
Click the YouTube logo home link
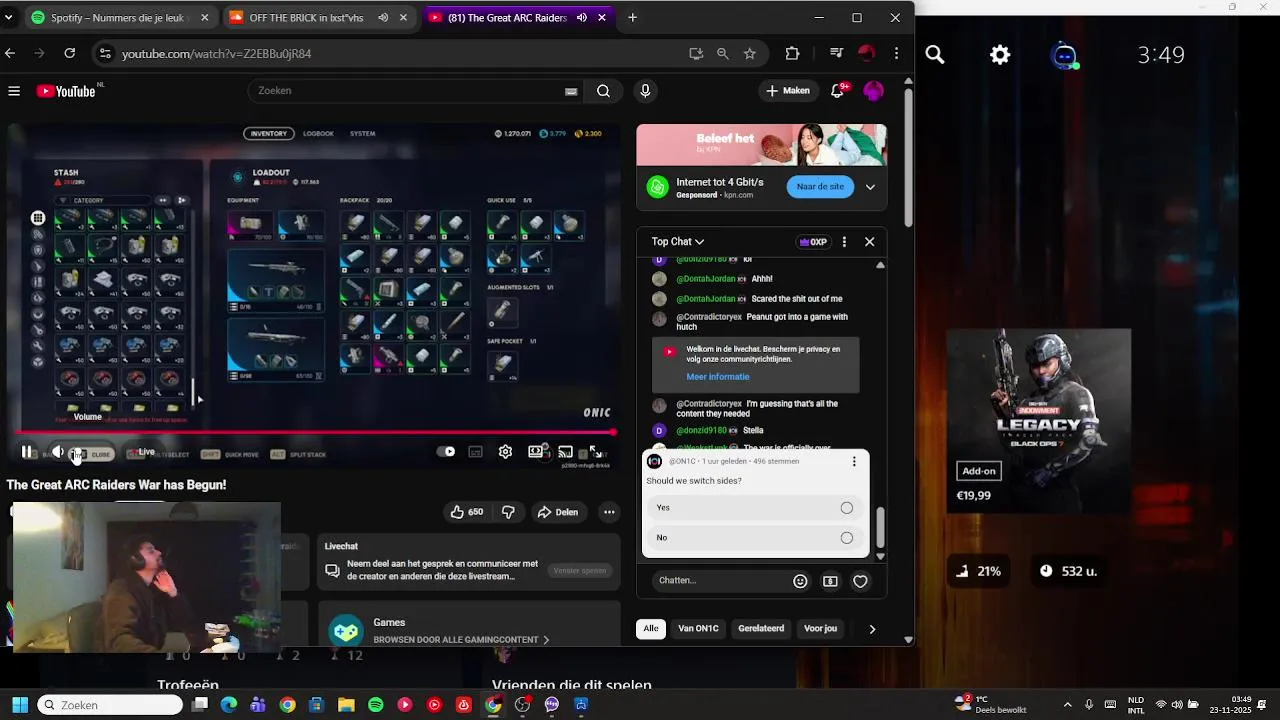click(67, 91)
